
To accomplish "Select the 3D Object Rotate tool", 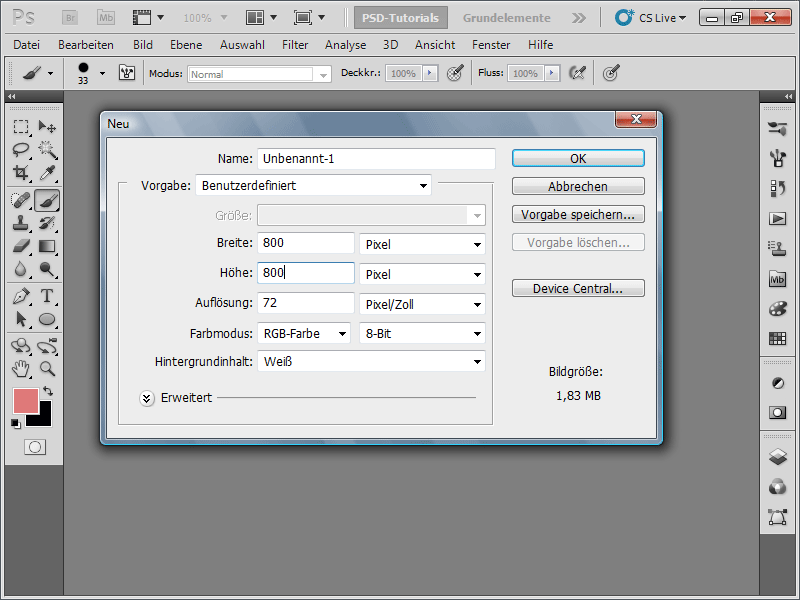I will (21, 346).
